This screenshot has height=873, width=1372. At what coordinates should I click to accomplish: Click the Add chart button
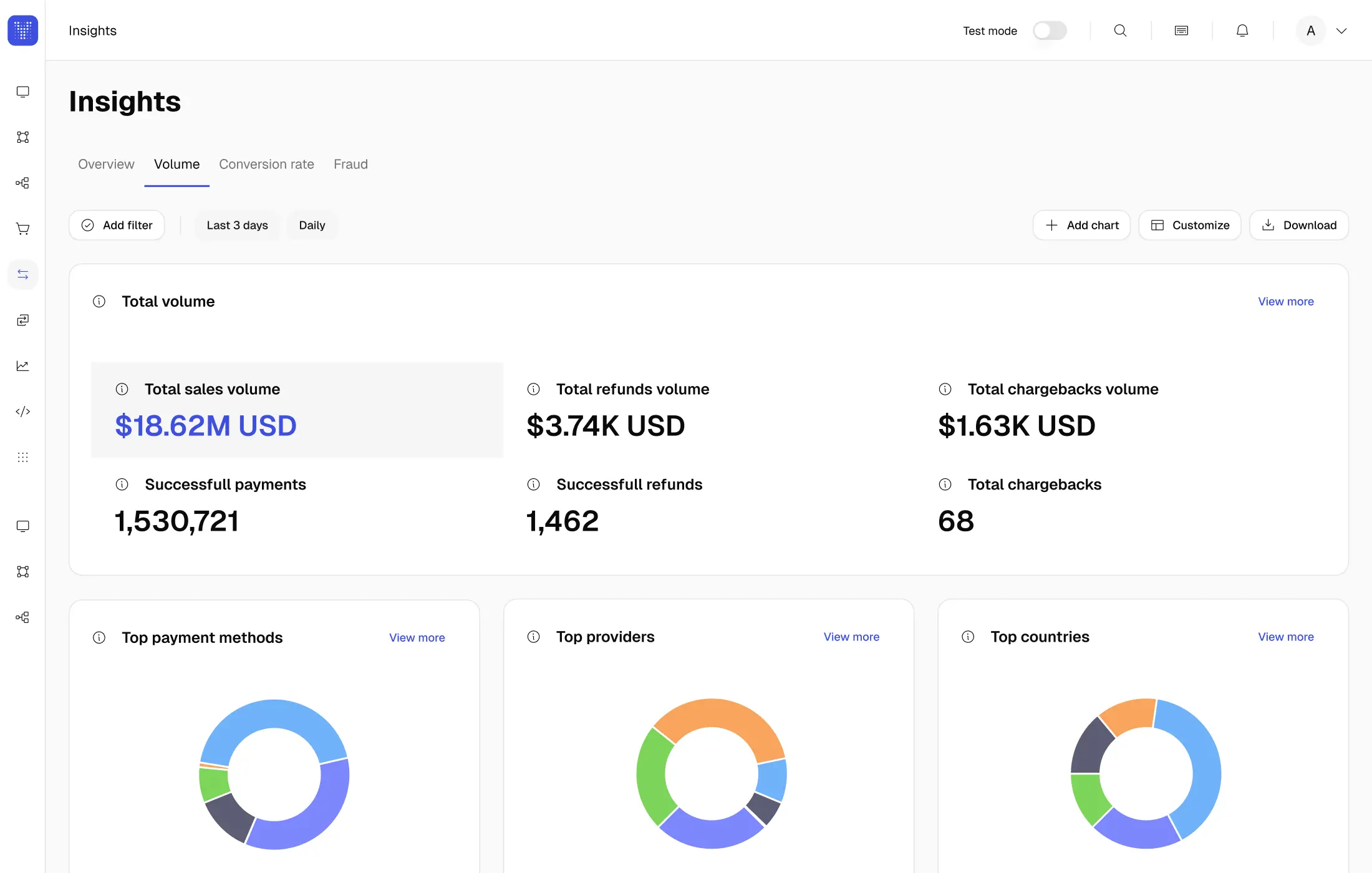pyautogui.click(x=1082, y=225)
